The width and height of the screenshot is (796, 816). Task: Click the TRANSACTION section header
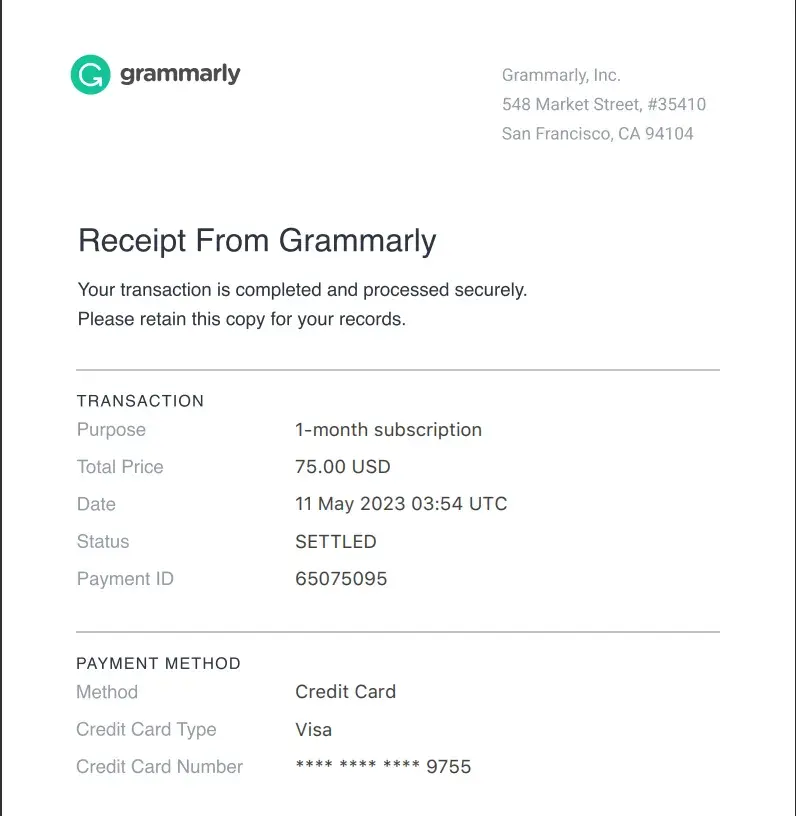140,401
